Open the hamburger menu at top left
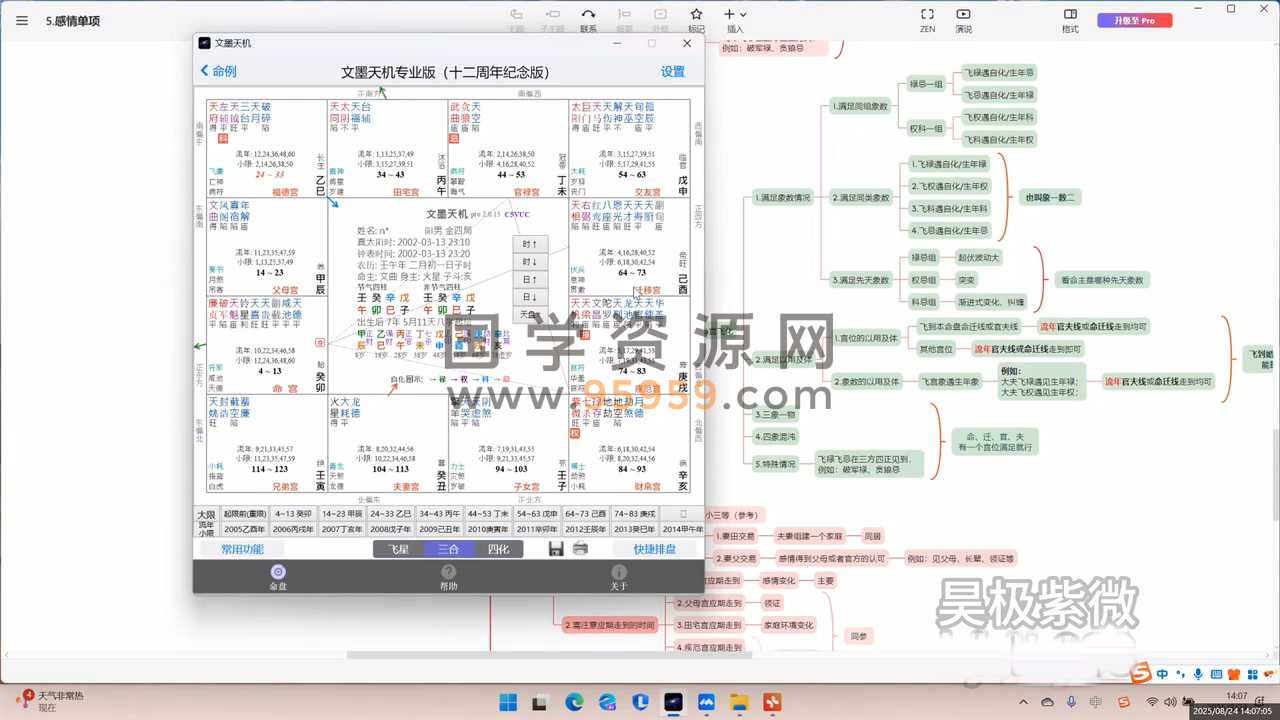The image size is (1280, 720). point(22,20)
